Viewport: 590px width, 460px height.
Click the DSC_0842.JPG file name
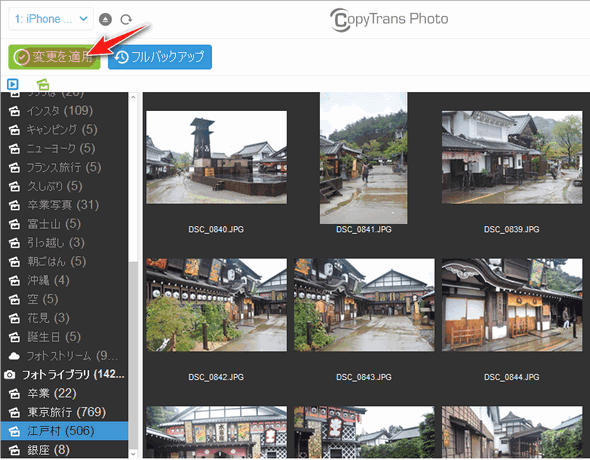tap(216, 377)
